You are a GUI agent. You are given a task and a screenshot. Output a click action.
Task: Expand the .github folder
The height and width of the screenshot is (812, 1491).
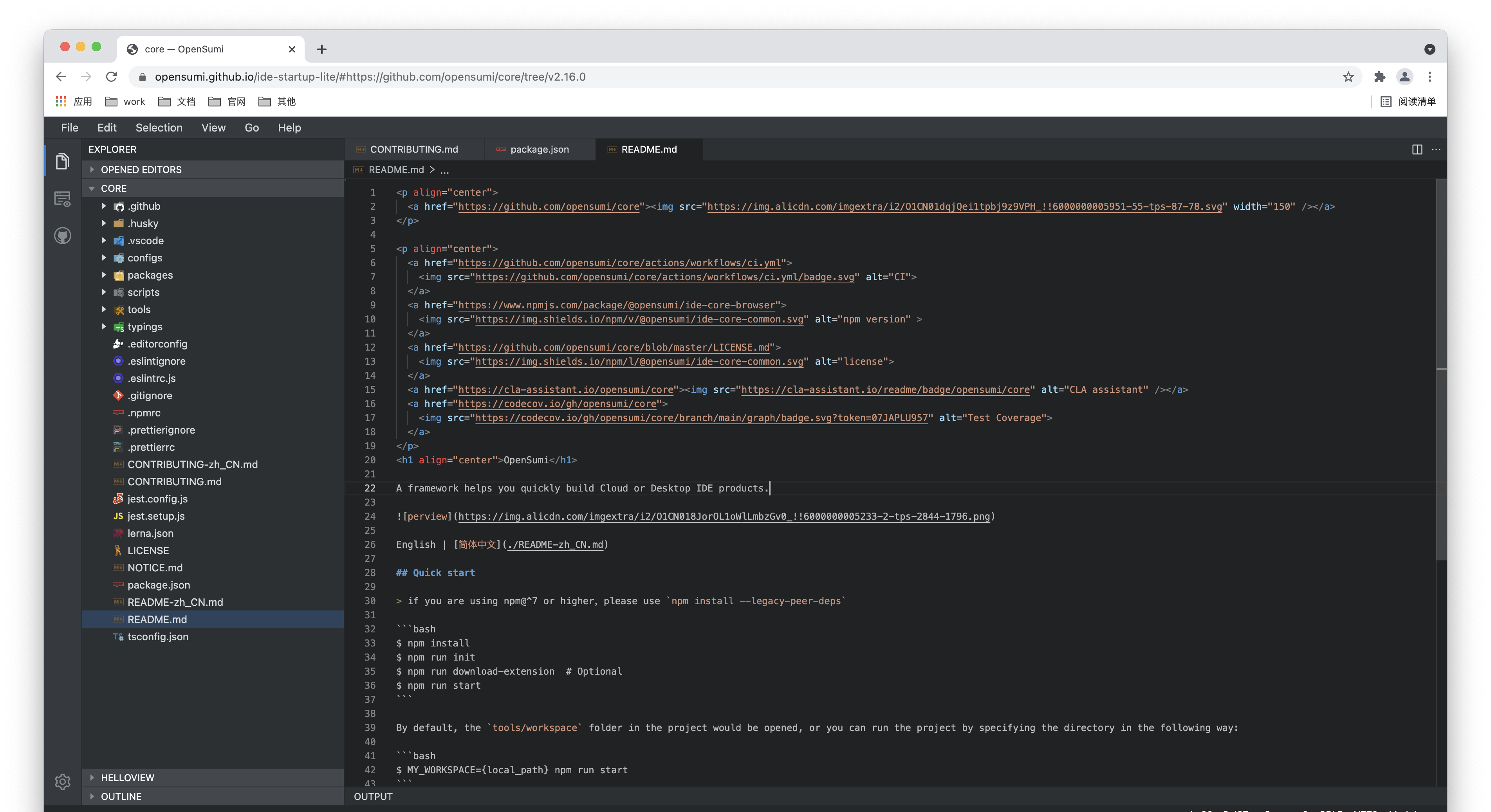[213, 207]
